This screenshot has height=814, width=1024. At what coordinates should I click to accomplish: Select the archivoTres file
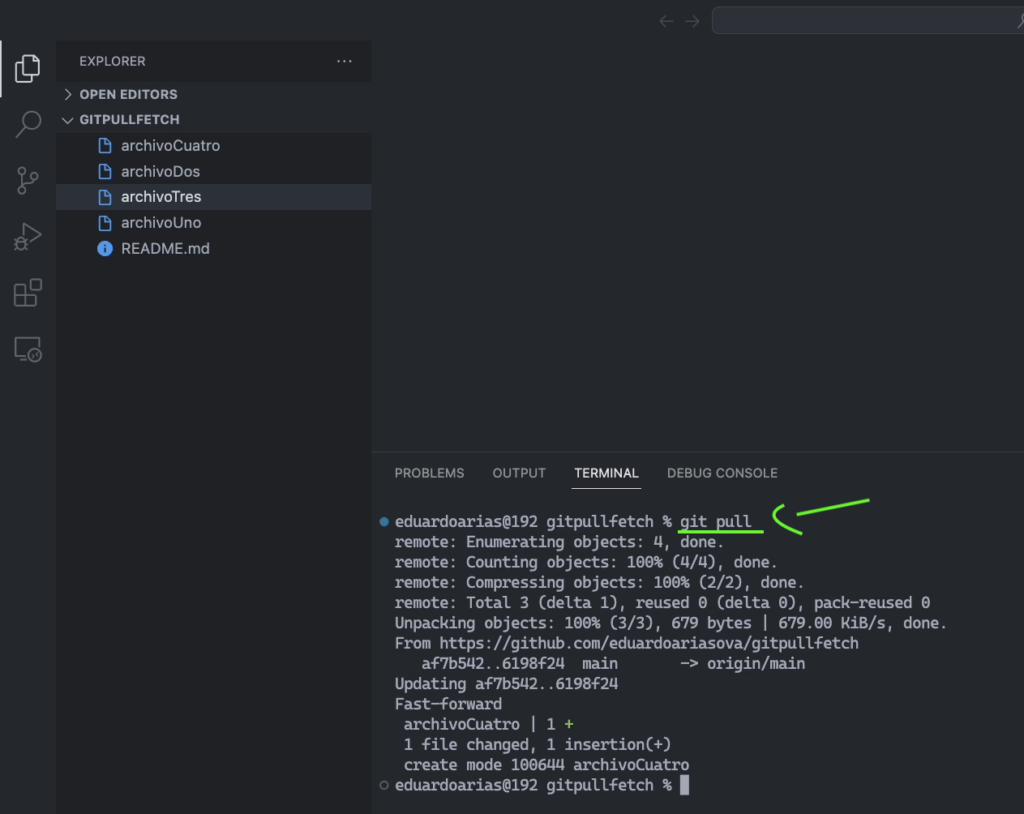(x=214, y=197)
